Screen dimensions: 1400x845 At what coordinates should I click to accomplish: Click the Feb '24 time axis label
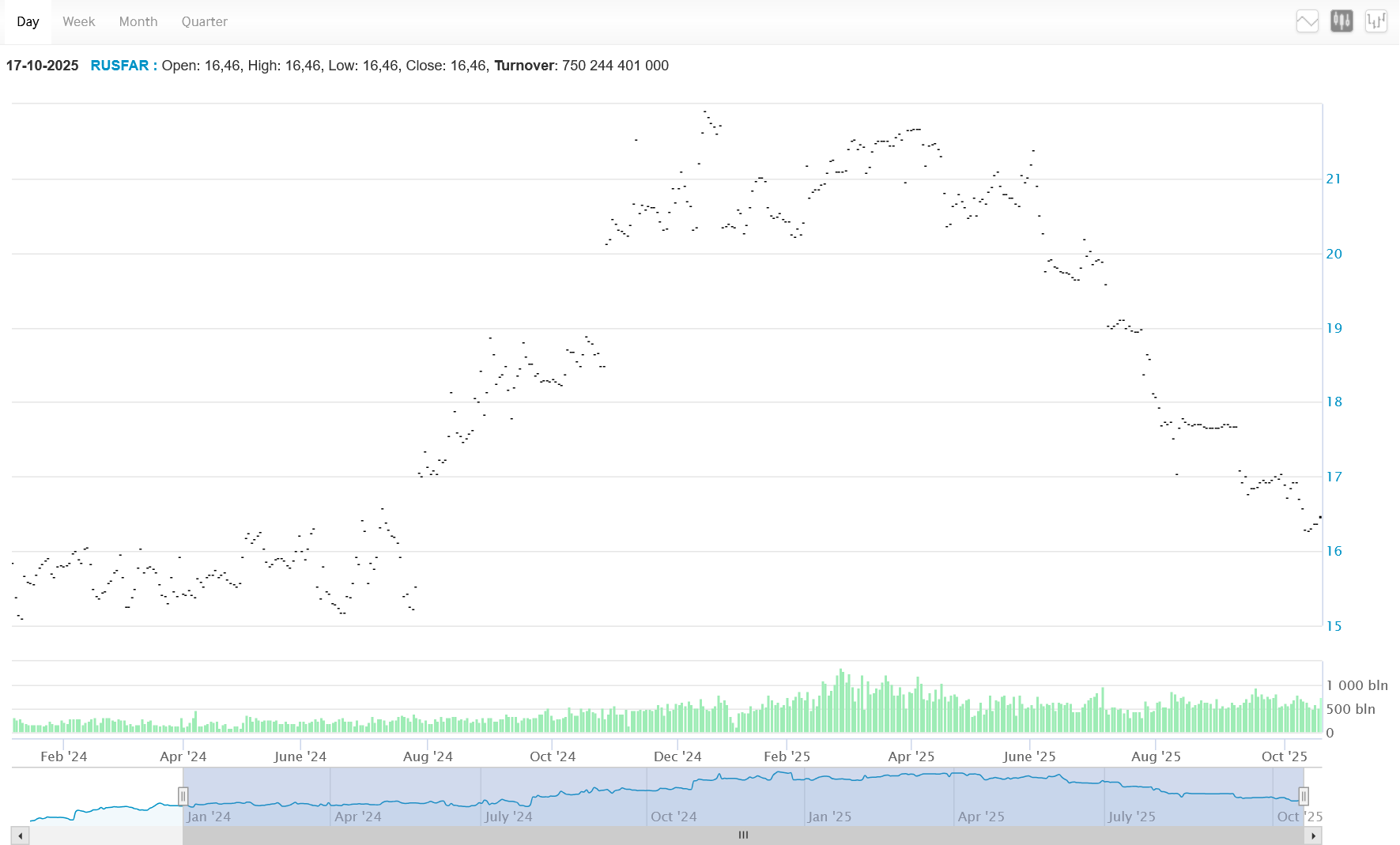click(x=64, y=756)
